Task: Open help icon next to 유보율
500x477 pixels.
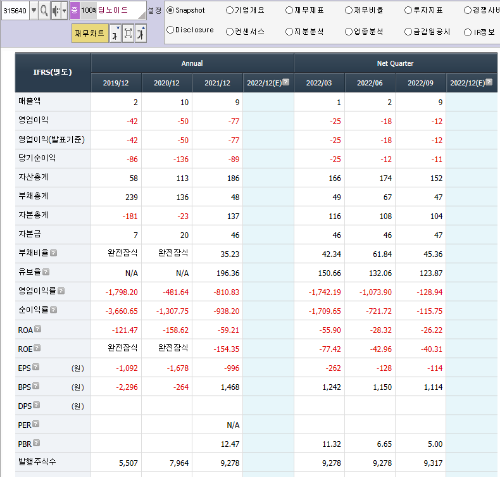Action: [x=46, y=272]
